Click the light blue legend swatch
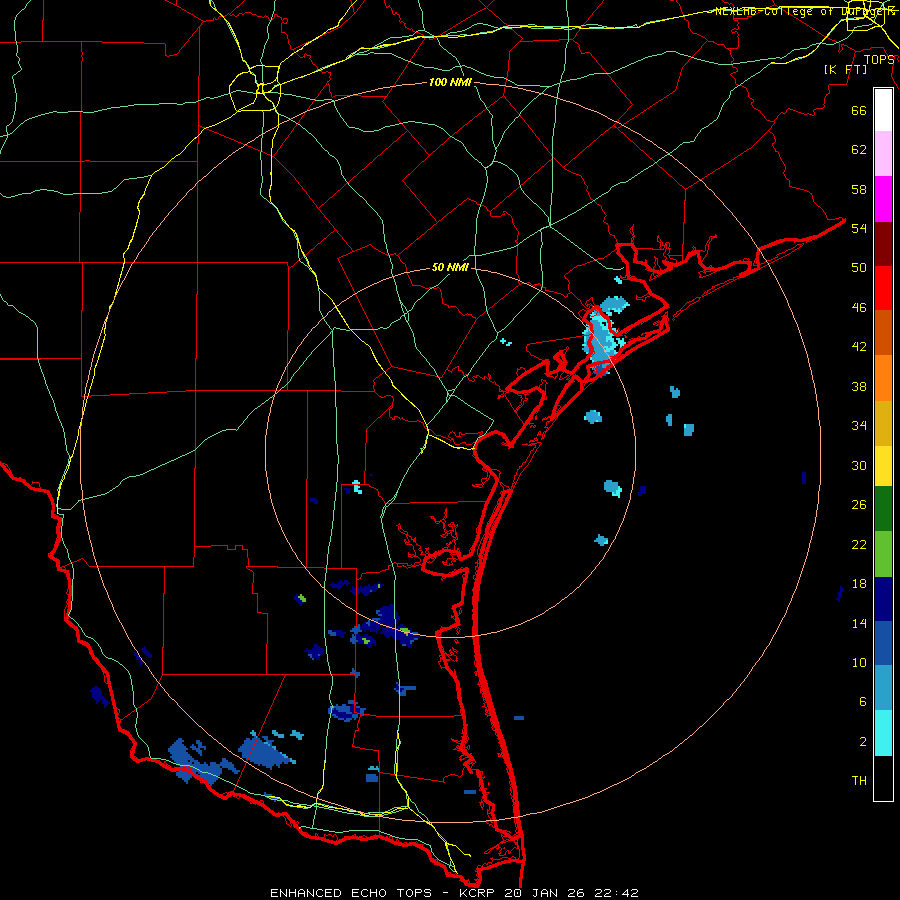 tap(883, 688)
